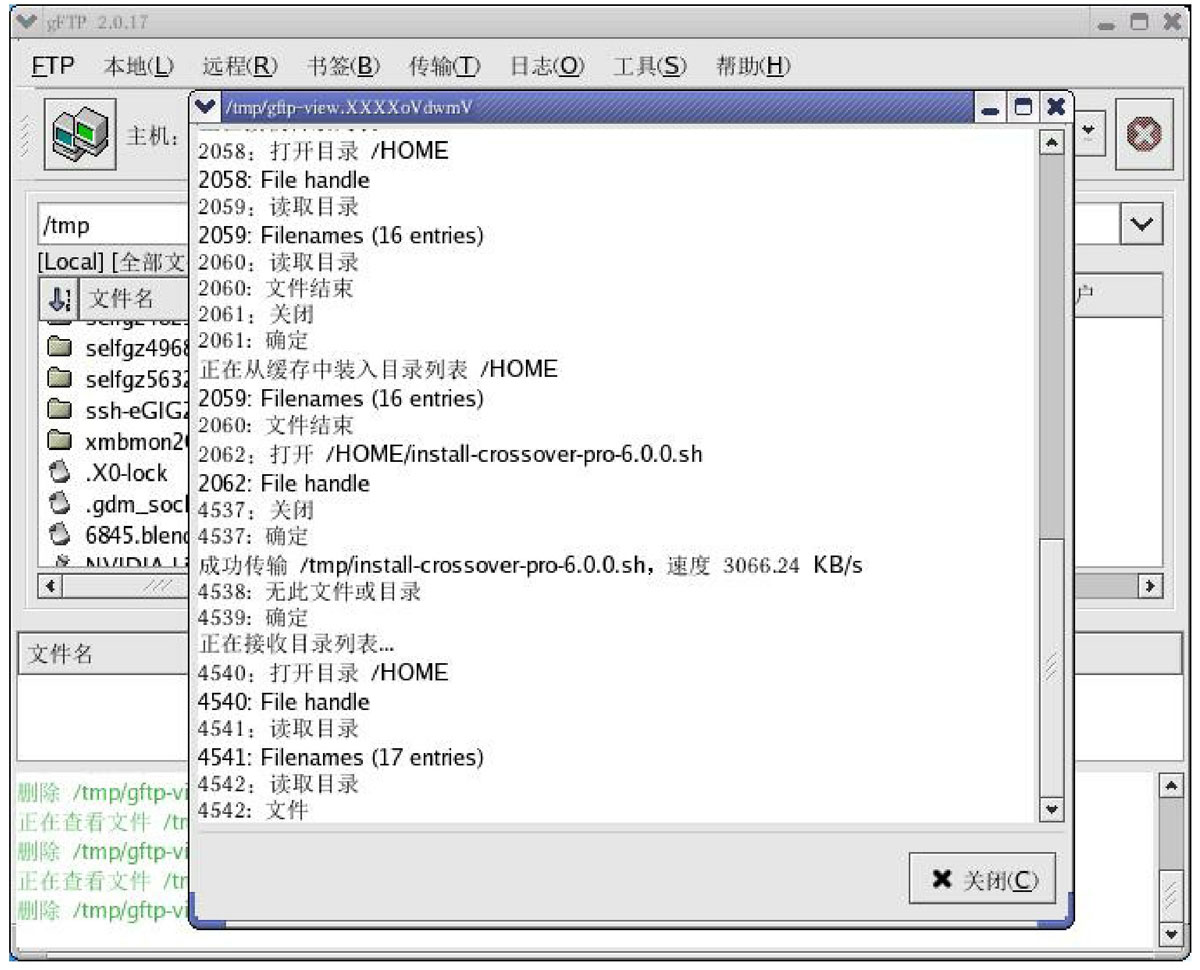
Task: Click the /tmp local path field
Action: click(112, 226)
